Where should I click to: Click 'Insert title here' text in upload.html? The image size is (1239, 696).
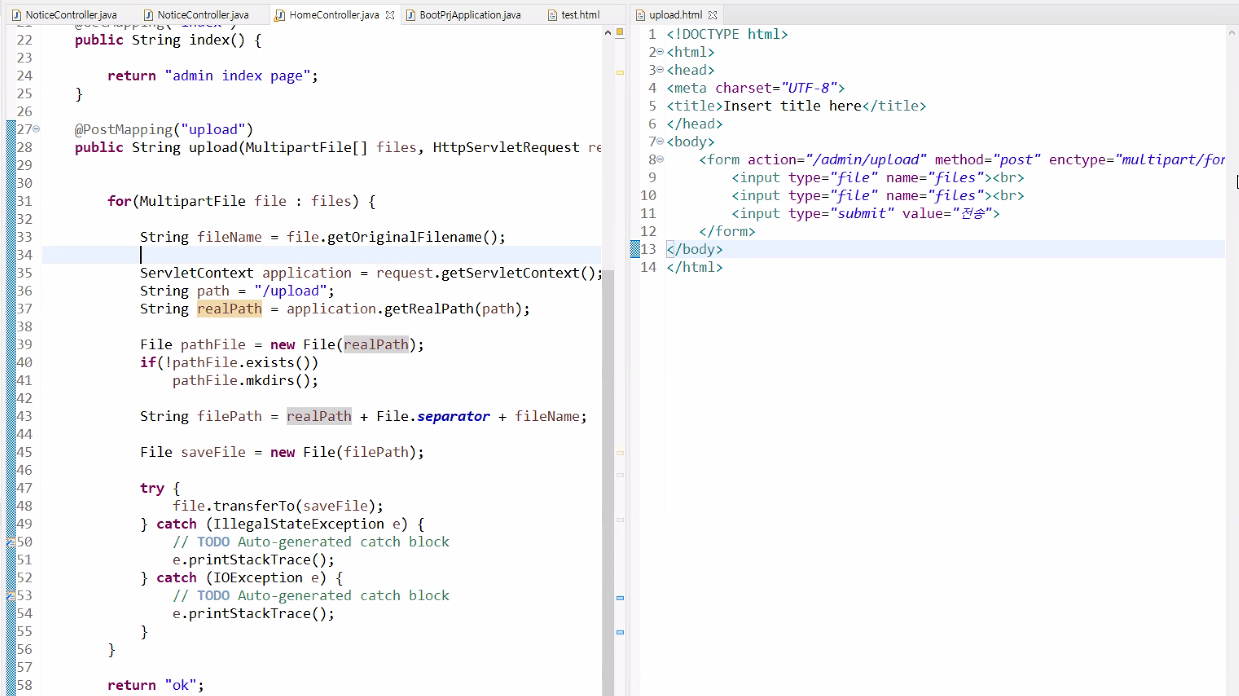pos(792,106)
